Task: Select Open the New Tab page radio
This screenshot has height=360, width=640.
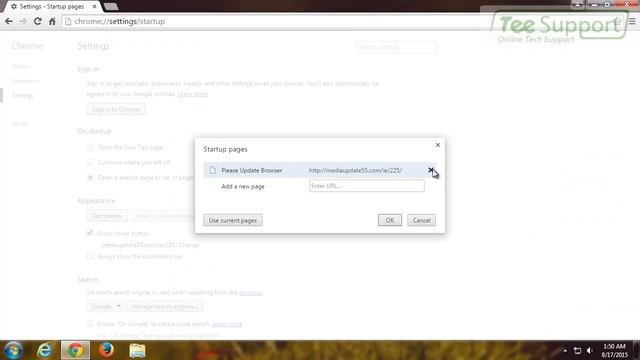Action: tap(90, 147)
